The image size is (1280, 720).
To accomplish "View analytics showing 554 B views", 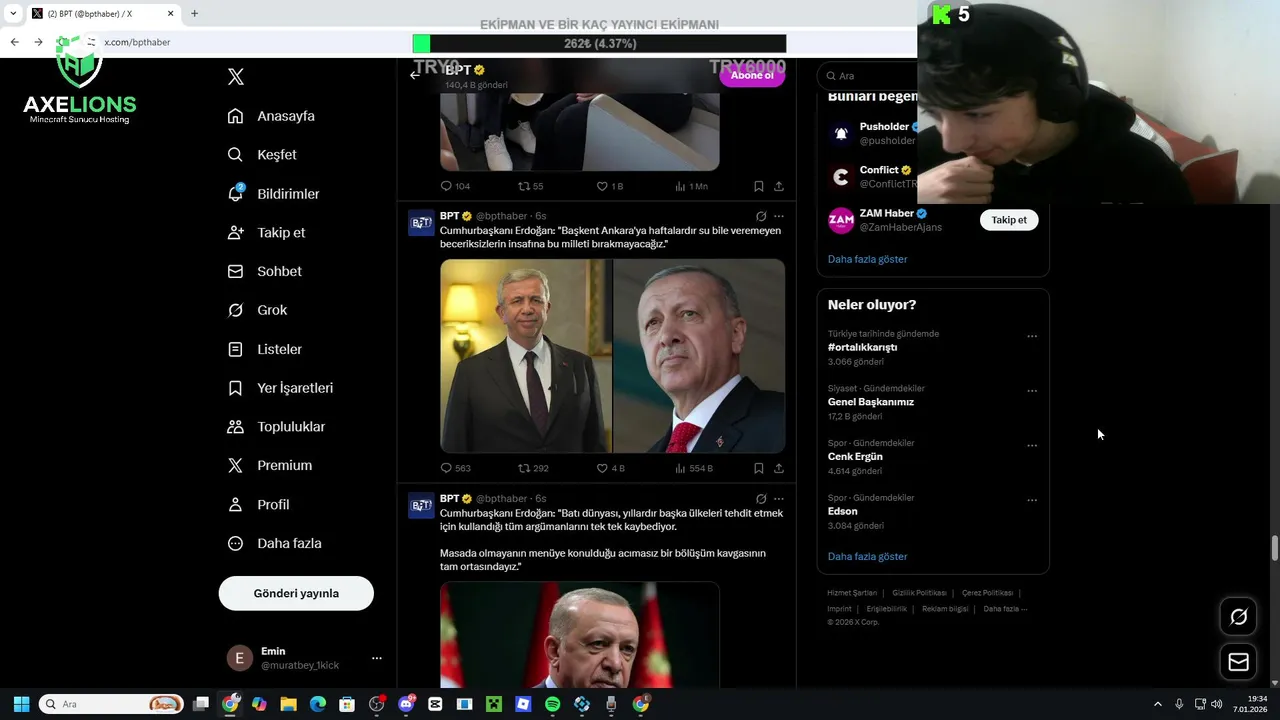I will [680, 468].
